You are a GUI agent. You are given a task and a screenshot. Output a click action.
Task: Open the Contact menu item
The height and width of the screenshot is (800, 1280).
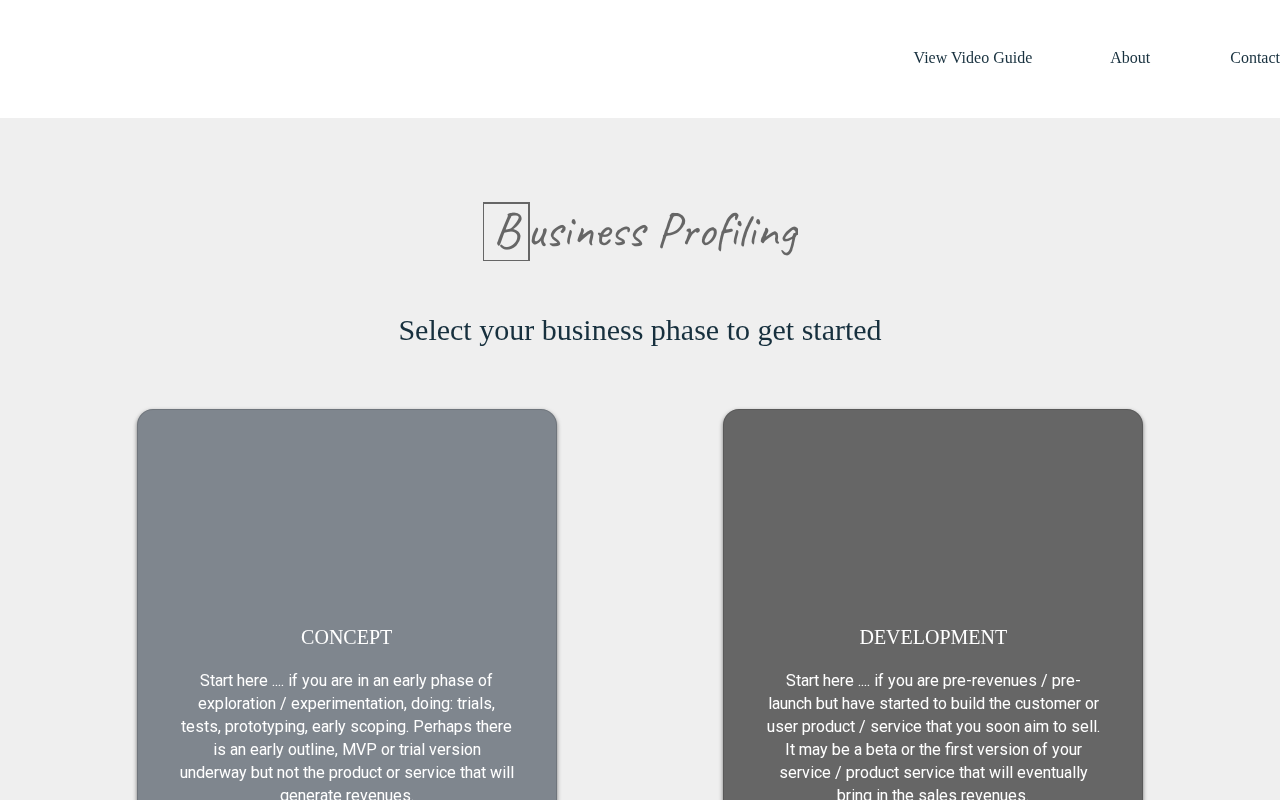[1254, 58]
